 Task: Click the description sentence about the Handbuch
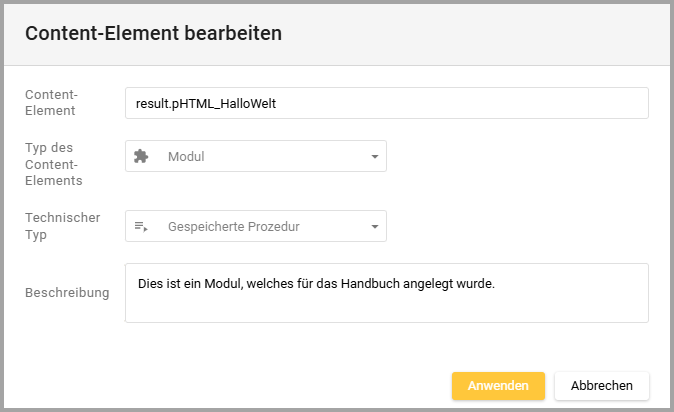coord(316,284)
